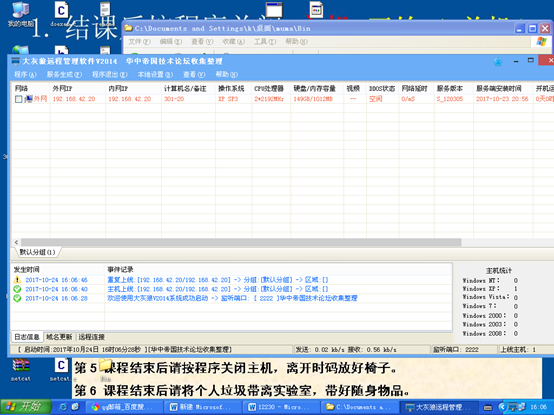Sort by the 内网IP column header
554x415 pixels.
point(134,88)
